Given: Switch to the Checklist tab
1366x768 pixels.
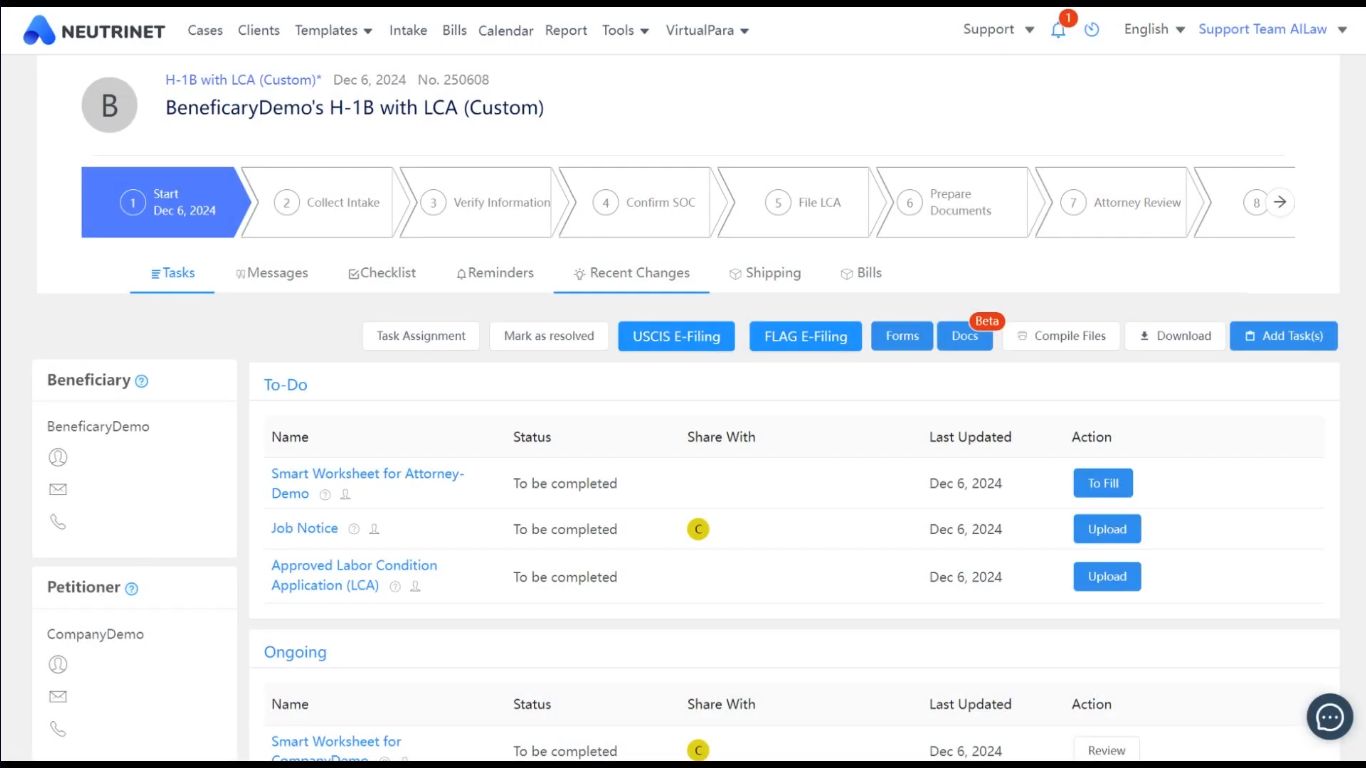Looking at the screenshot, I should point(382,273).
